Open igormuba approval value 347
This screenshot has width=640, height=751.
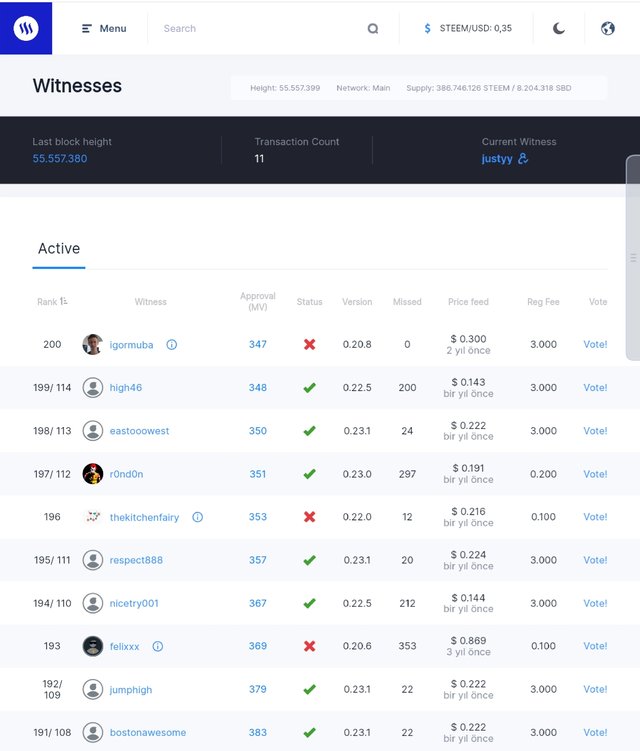point(258,344)
